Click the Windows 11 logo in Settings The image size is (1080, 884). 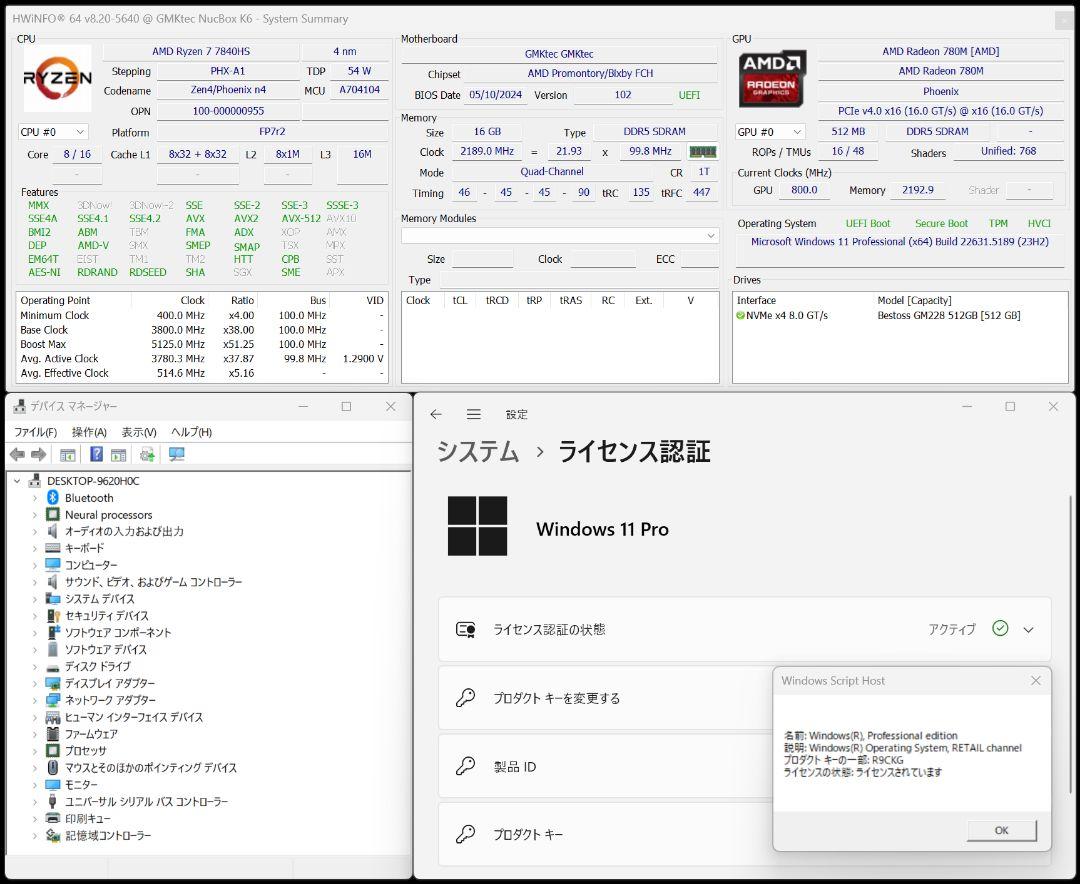click(x=477, y=526)
